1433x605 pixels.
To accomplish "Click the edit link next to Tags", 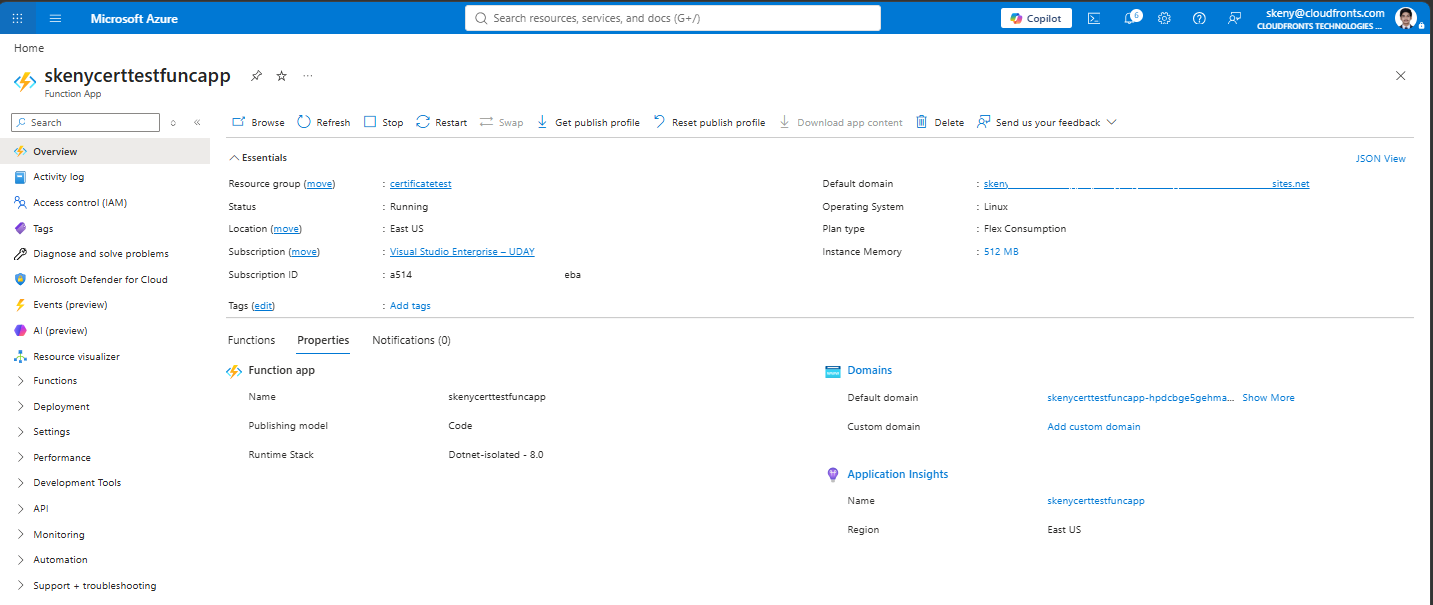I will 264,306.
